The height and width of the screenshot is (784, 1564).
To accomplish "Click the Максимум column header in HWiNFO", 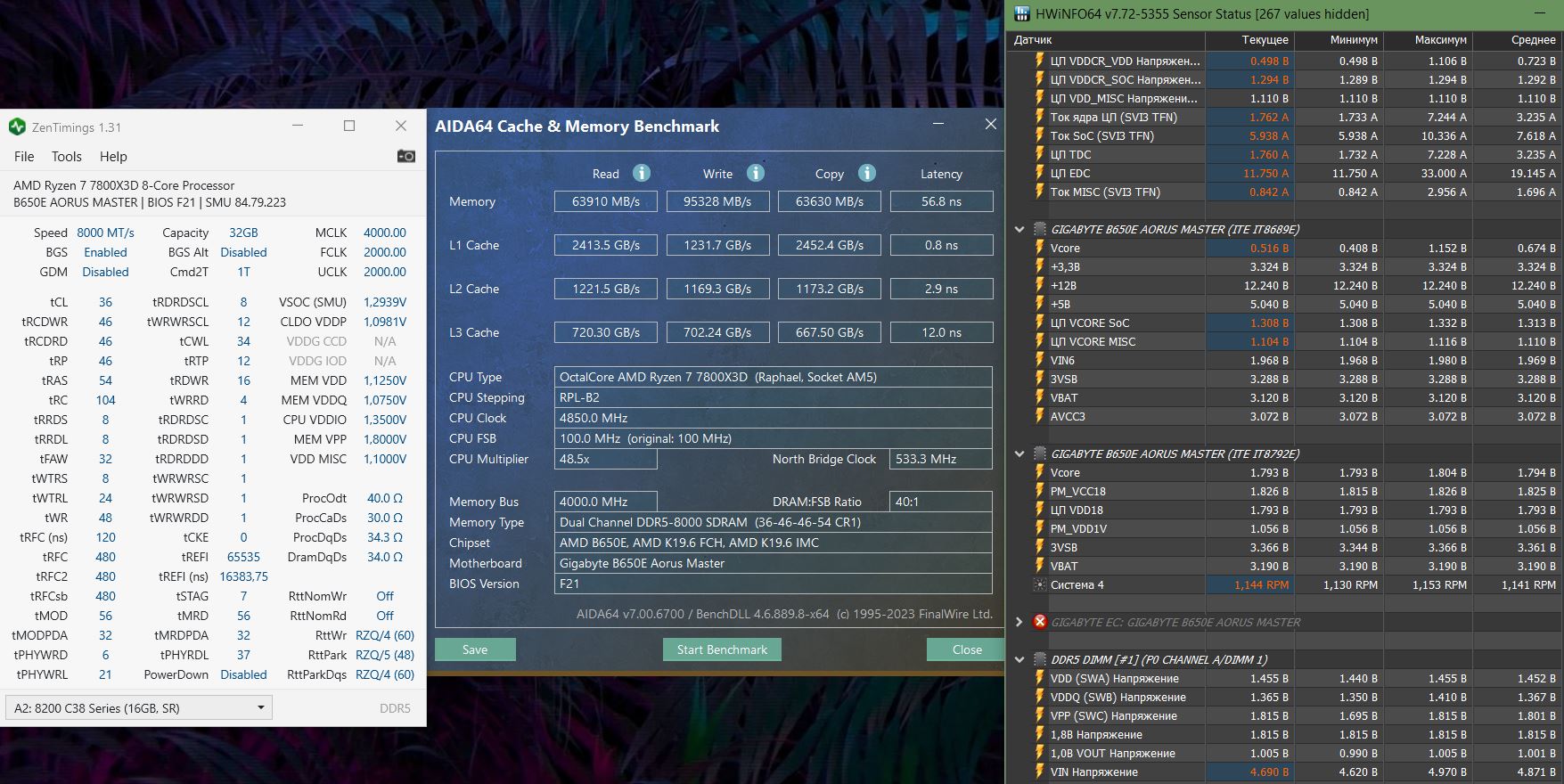I will [1439, 40].
